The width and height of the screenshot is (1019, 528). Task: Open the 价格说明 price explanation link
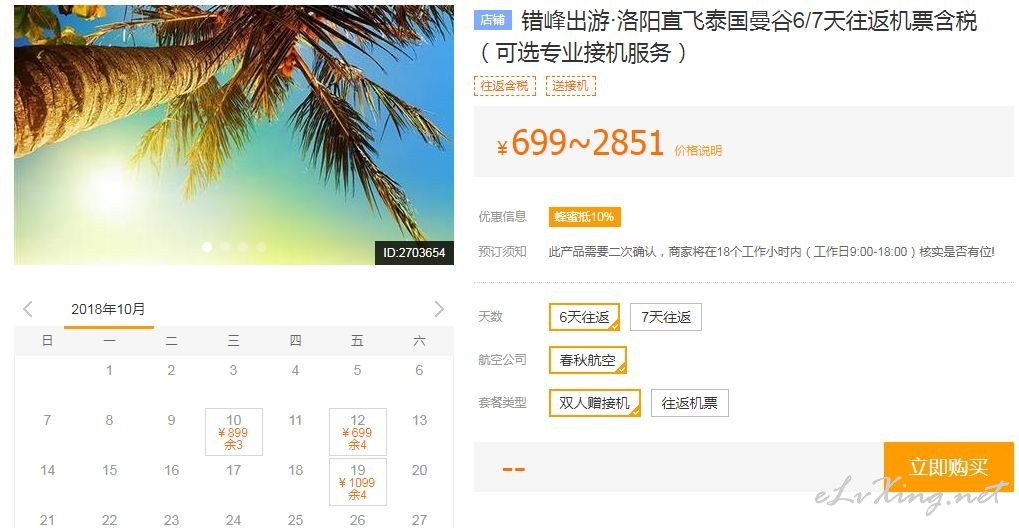(x=698, y=151)
